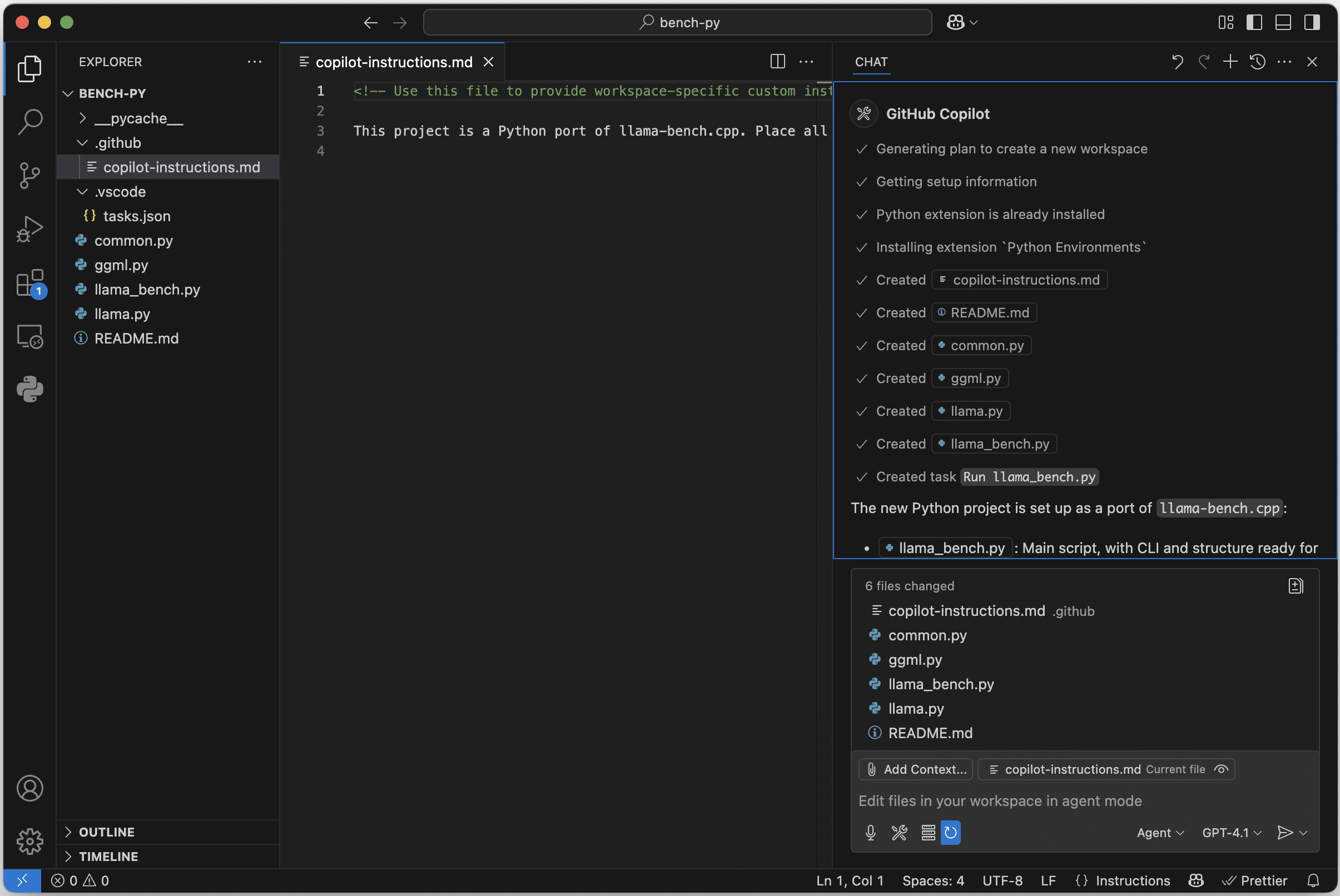Expand the __pycache__ folder
1340x896 pixels.
[82, 118]
